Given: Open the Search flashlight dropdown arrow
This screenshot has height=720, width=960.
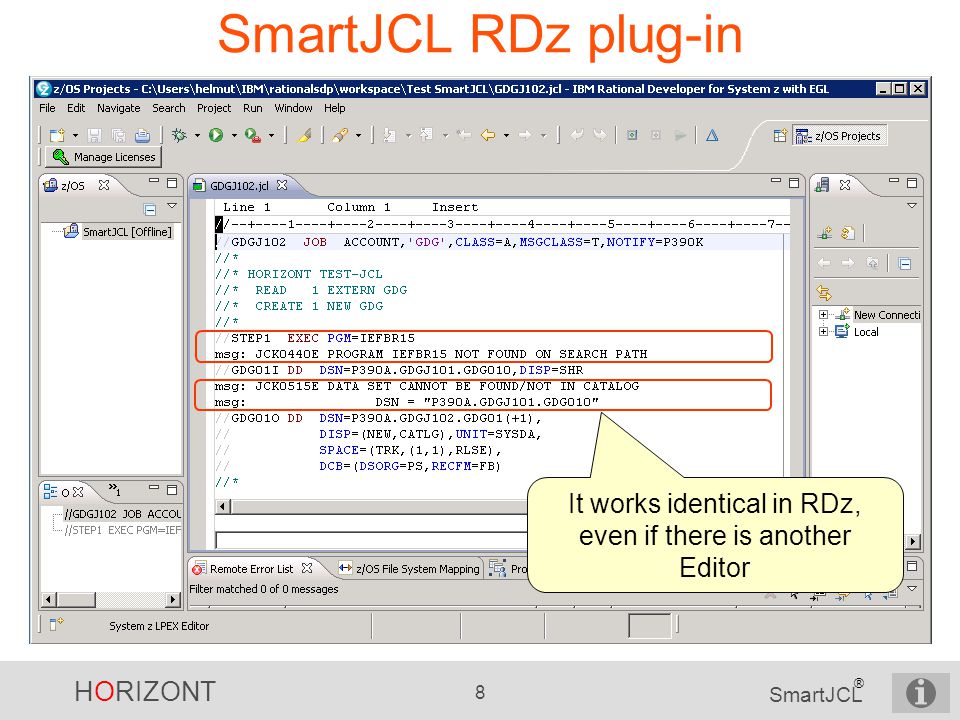Looking at the screenshot, I should [x=358, y=135].
